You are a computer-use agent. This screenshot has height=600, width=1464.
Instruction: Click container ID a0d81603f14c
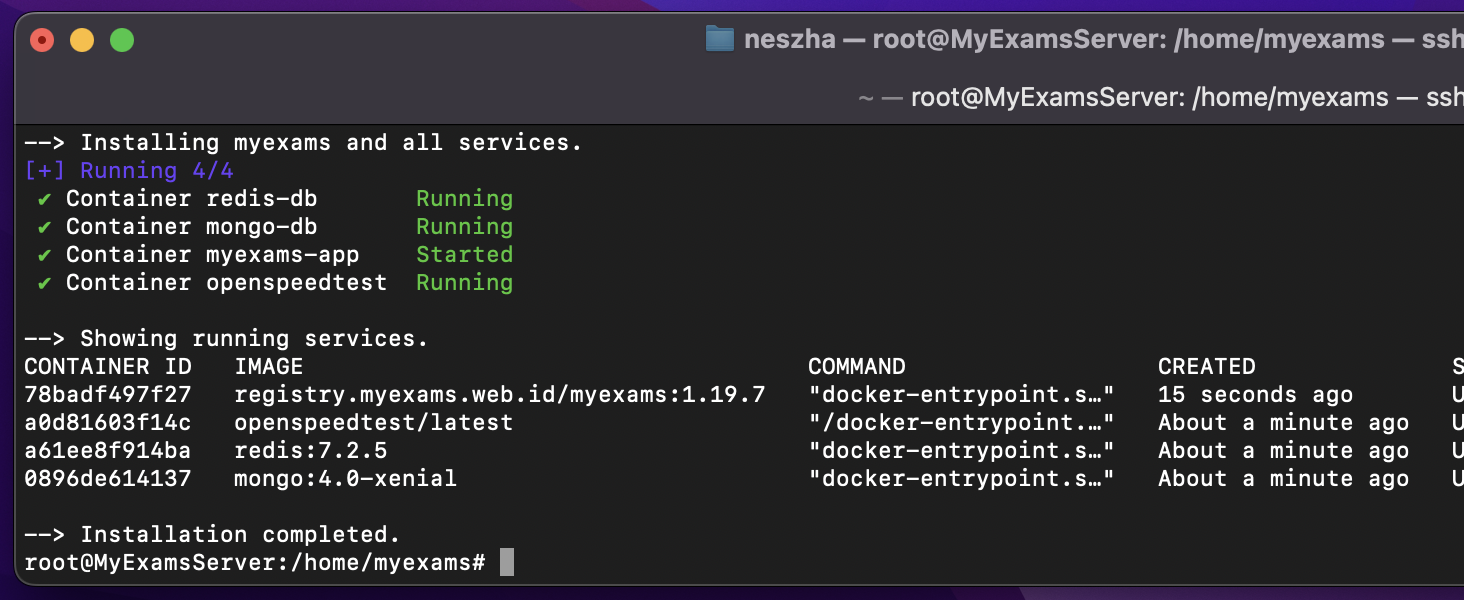click(x=108, y=423)
